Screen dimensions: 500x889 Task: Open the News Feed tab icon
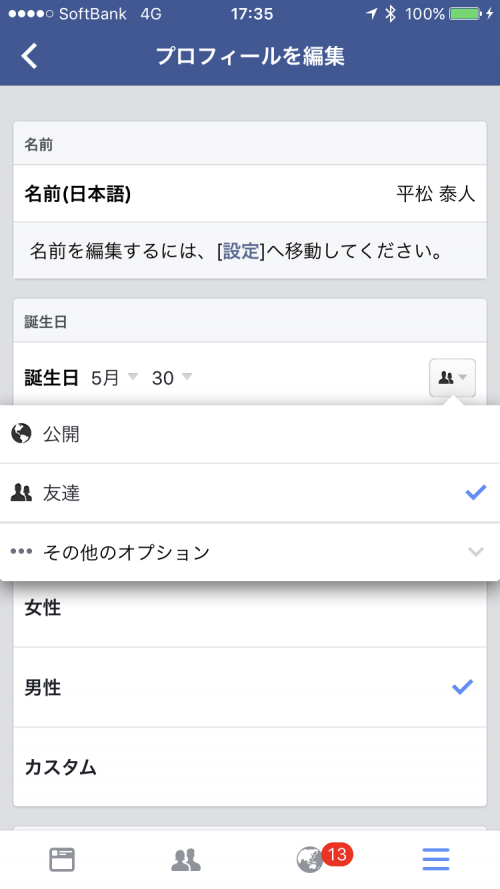click(62, 859)
